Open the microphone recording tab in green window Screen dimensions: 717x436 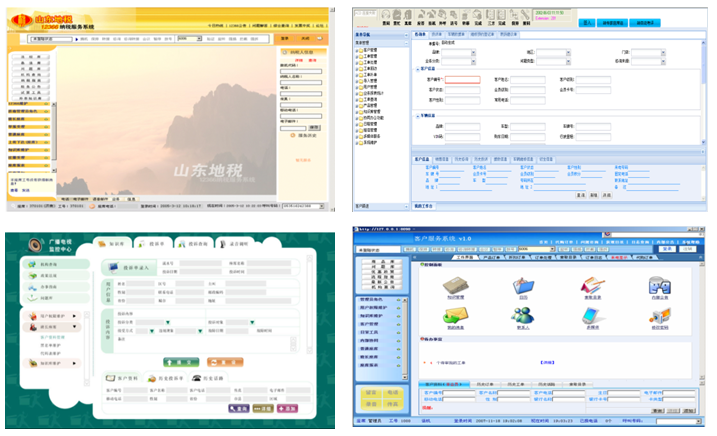pos(234,244)
